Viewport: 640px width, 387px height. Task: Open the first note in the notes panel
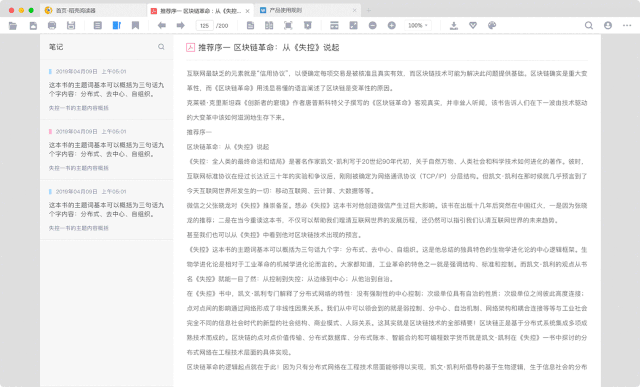coord(107,90)
